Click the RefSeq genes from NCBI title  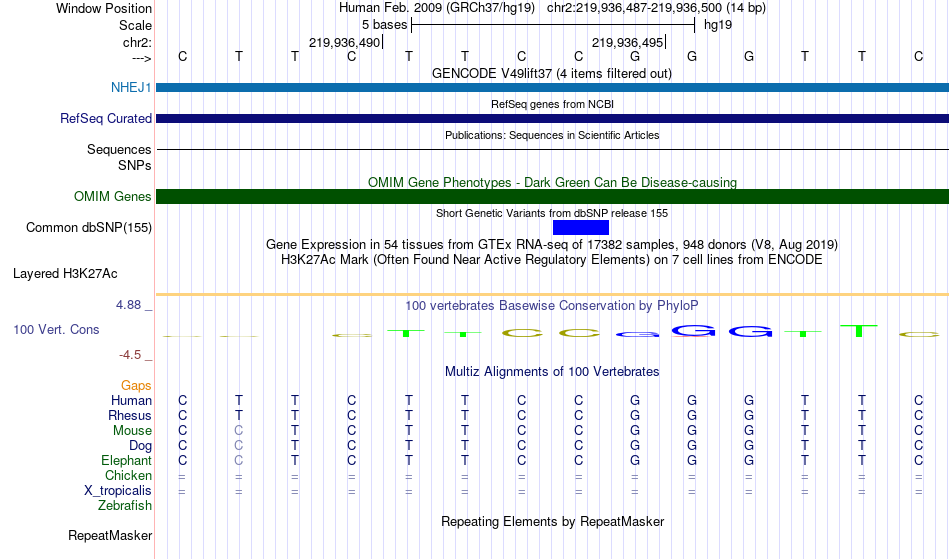pyautogui.click(x=552, y=104)
